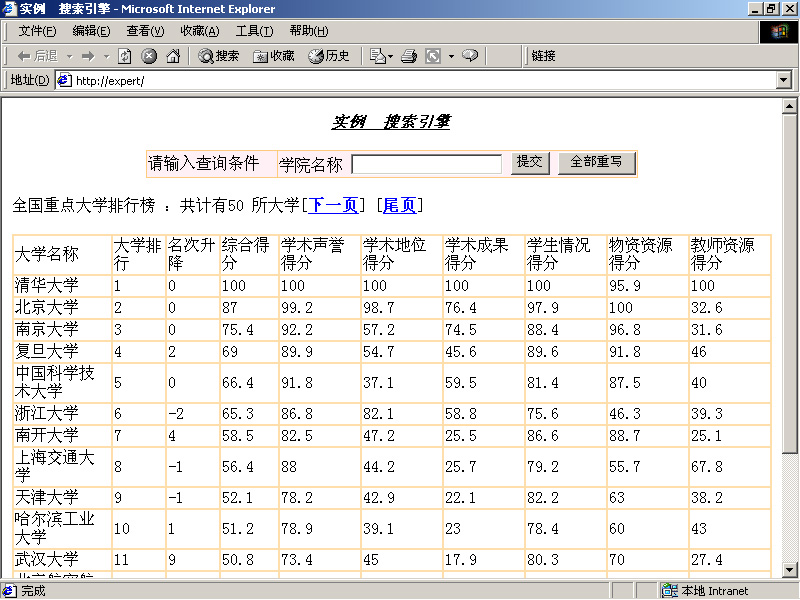800x600 pixels.
Task: Click the 完成 status bar text
Action: 33,591
